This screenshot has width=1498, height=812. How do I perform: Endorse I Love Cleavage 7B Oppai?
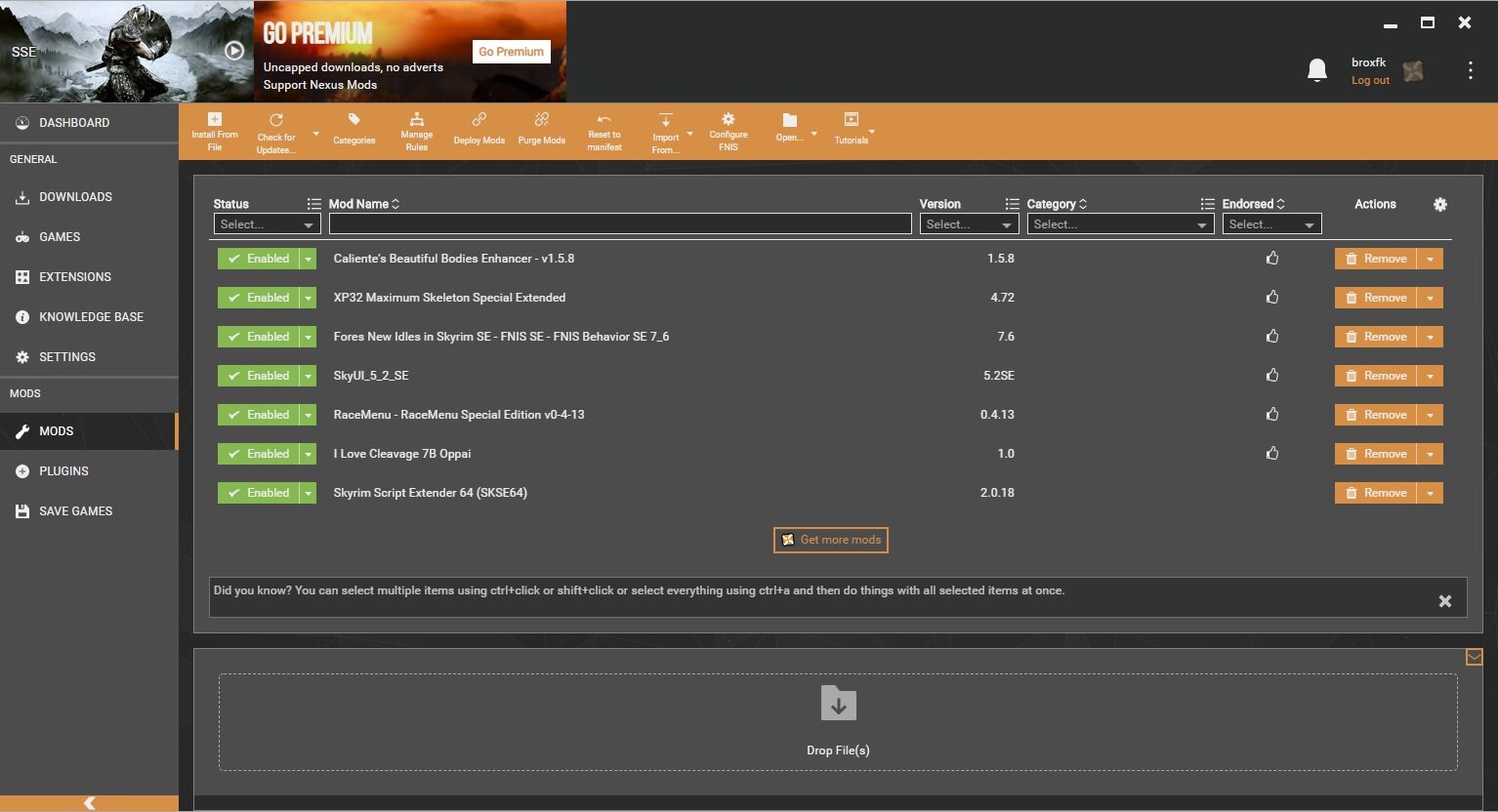(1272, 454)
